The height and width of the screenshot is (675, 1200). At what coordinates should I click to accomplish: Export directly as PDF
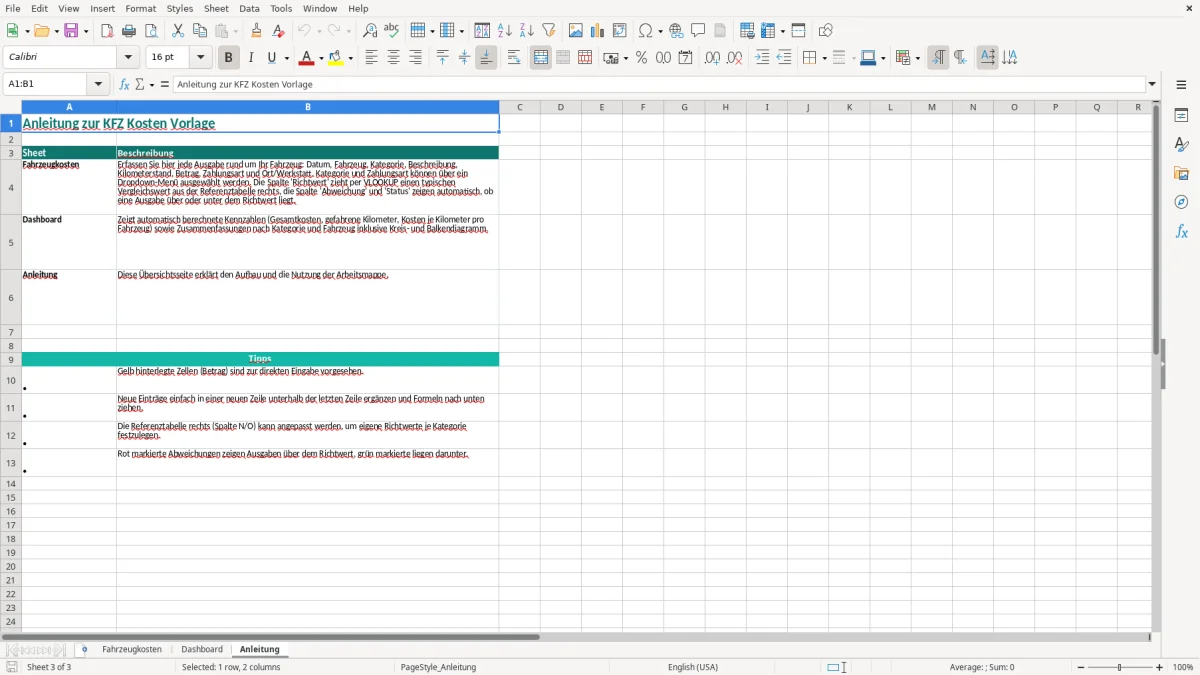pos(107,31)
